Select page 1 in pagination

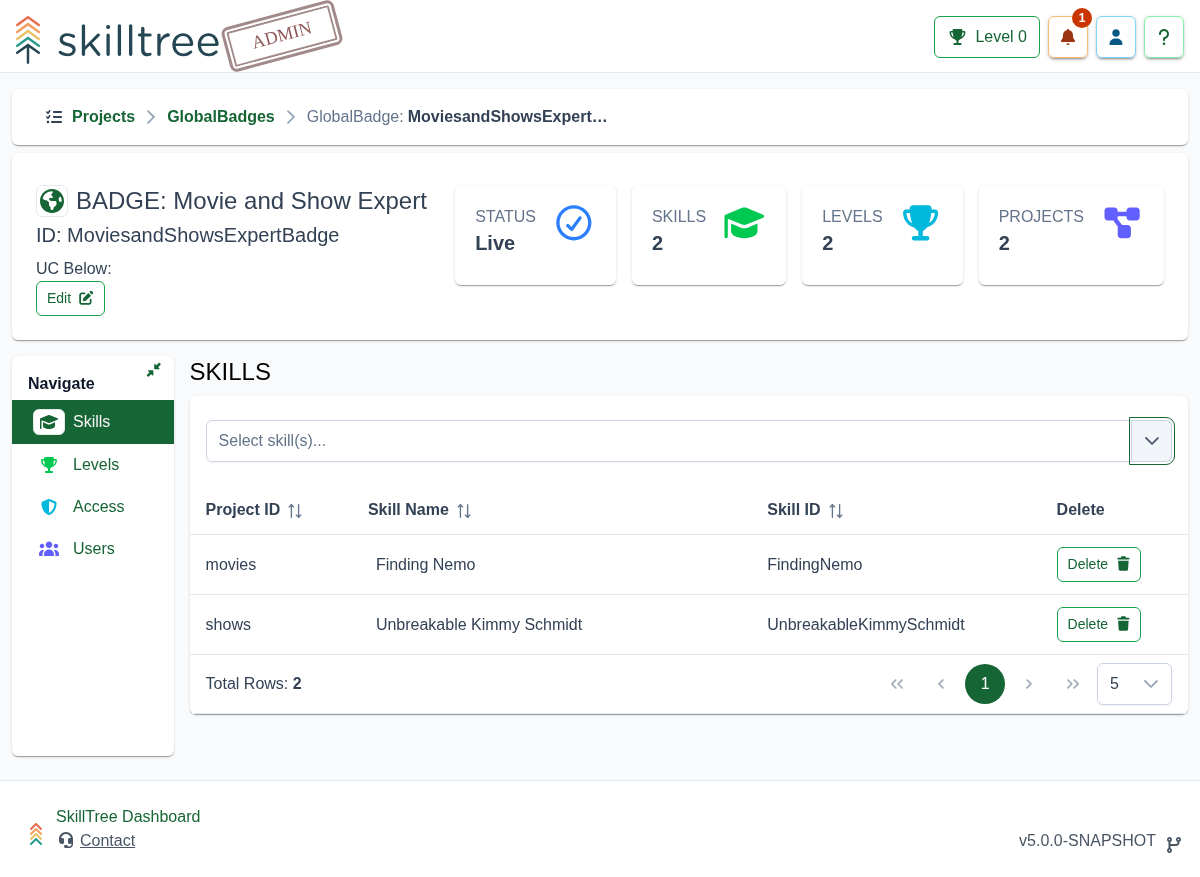pos(985,684)
